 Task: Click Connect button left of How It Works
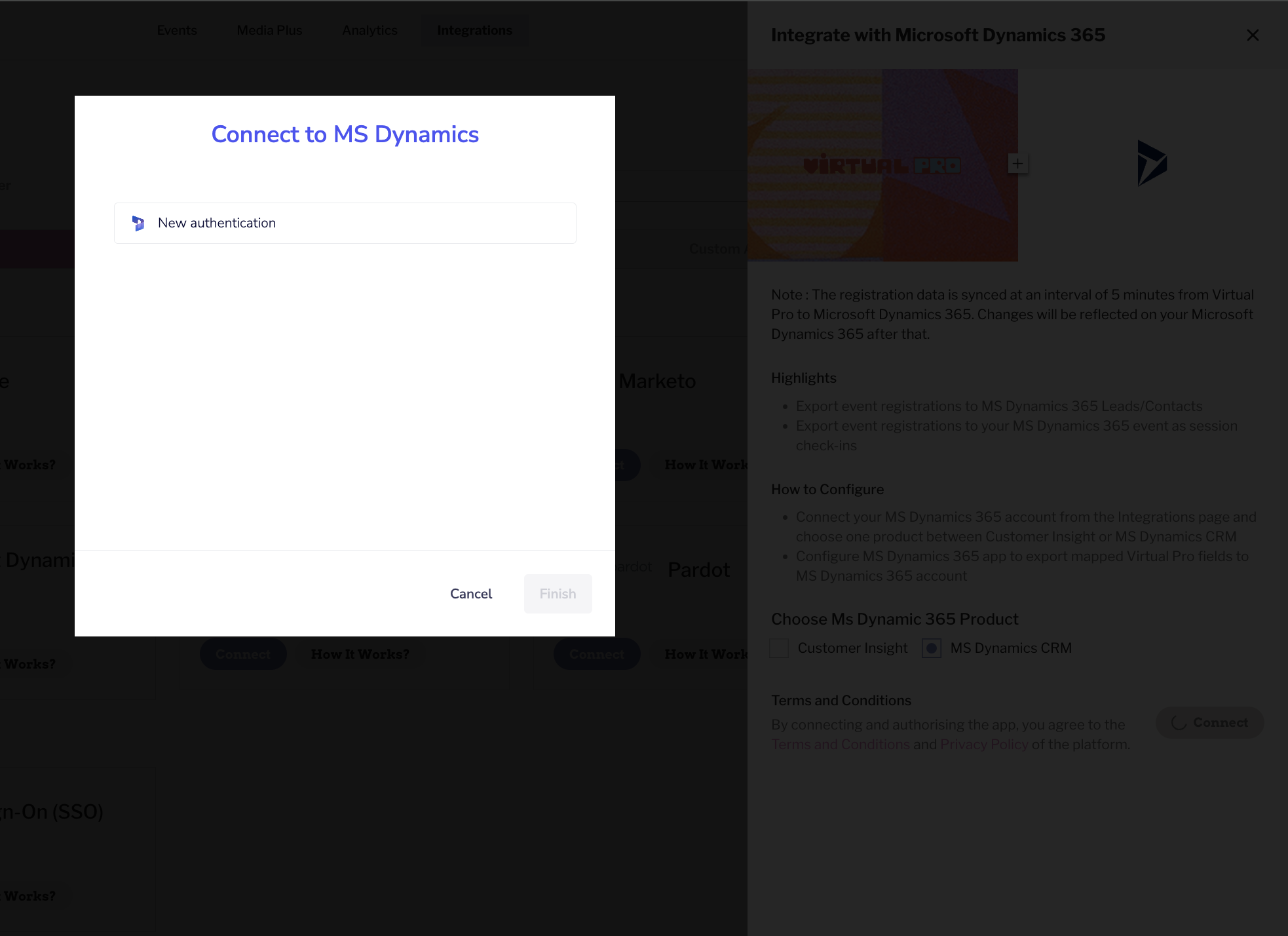243,654
